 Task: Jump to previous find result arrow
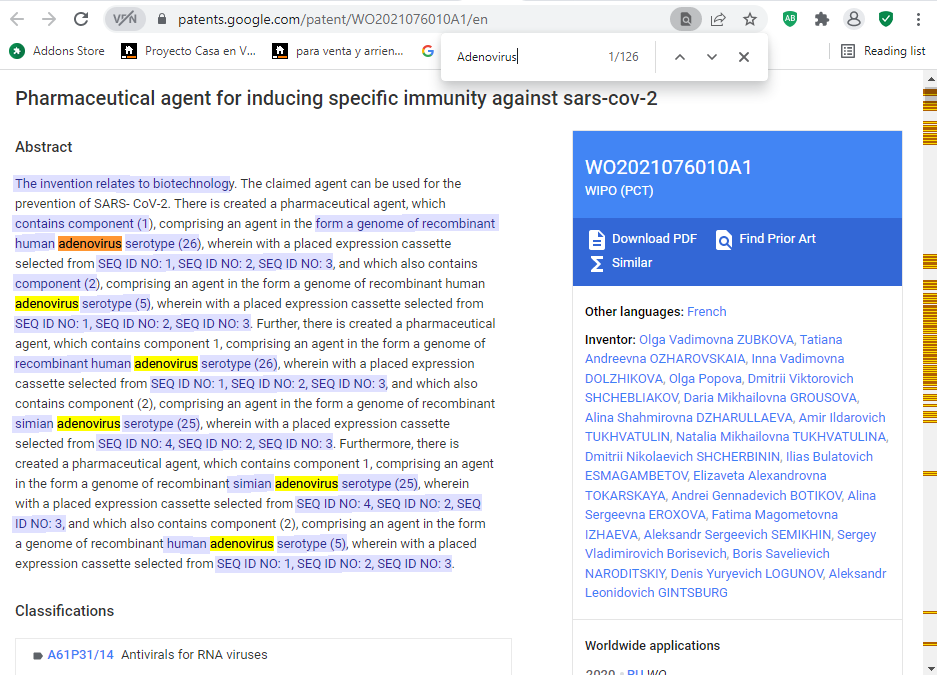coord(680,57)
